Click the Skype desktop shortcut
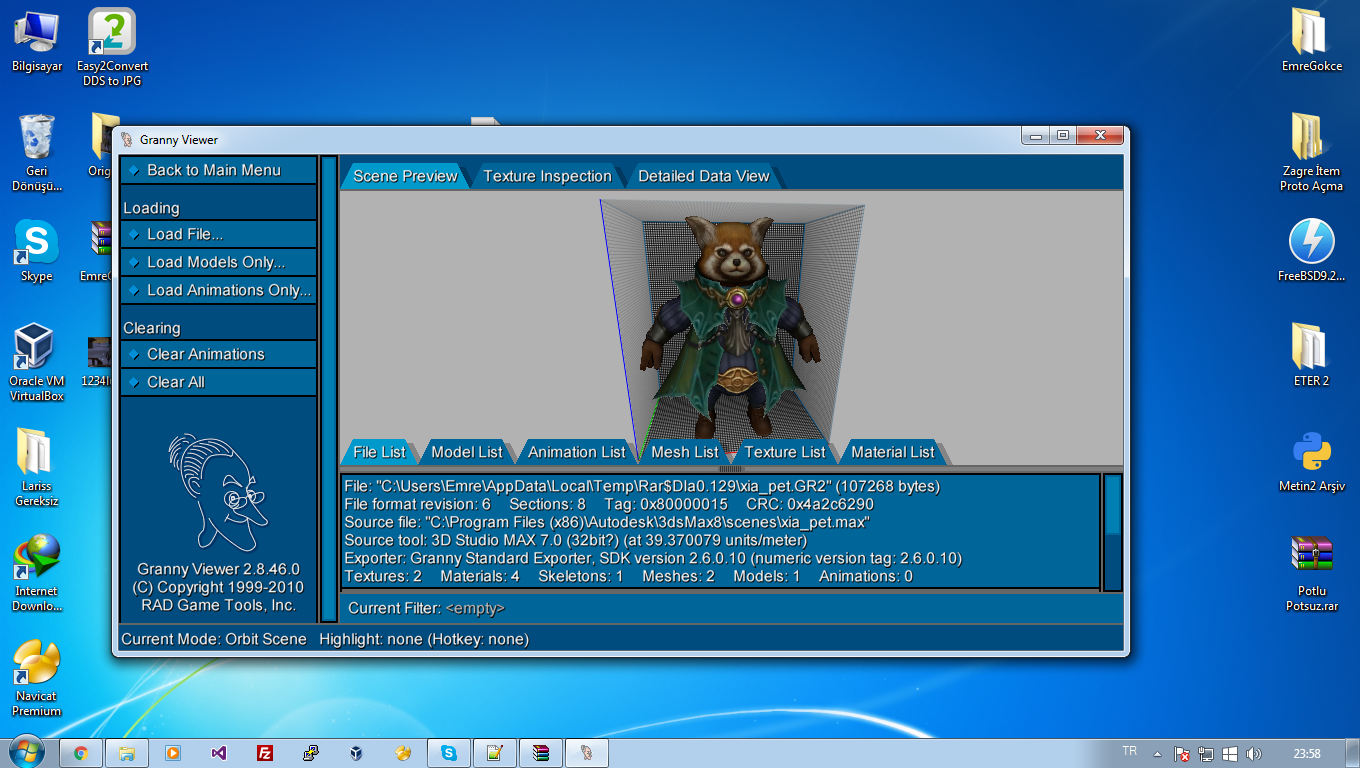 [36, 251]
